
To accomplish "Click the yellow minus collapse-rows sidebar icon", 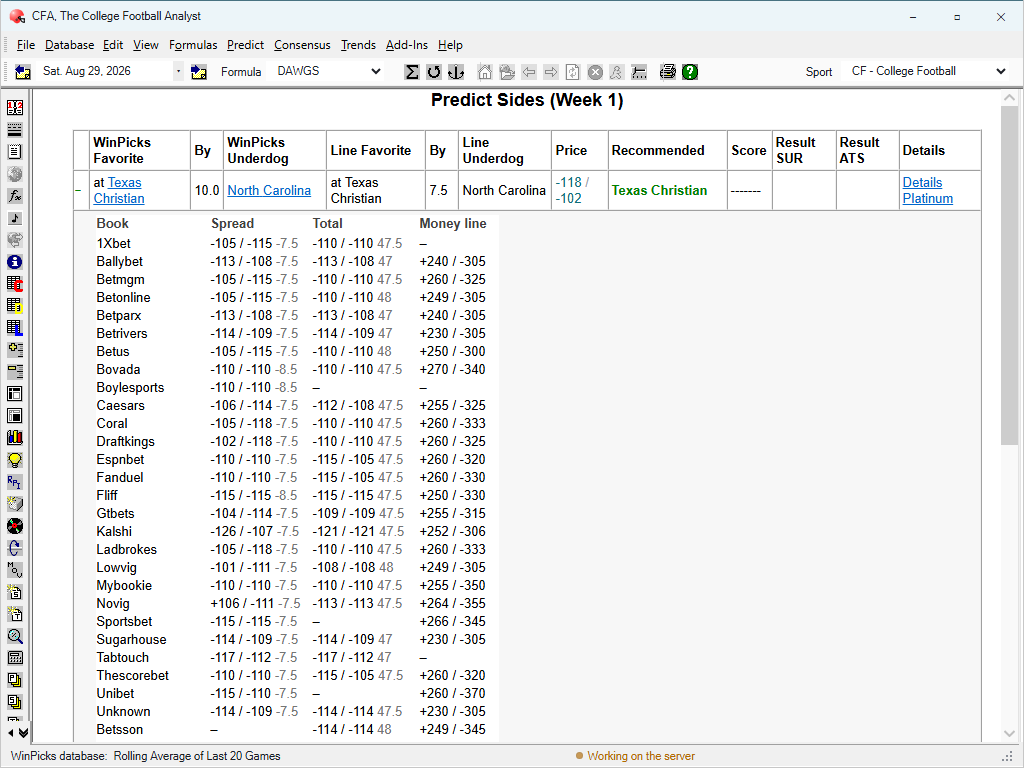I will (14, 372).
